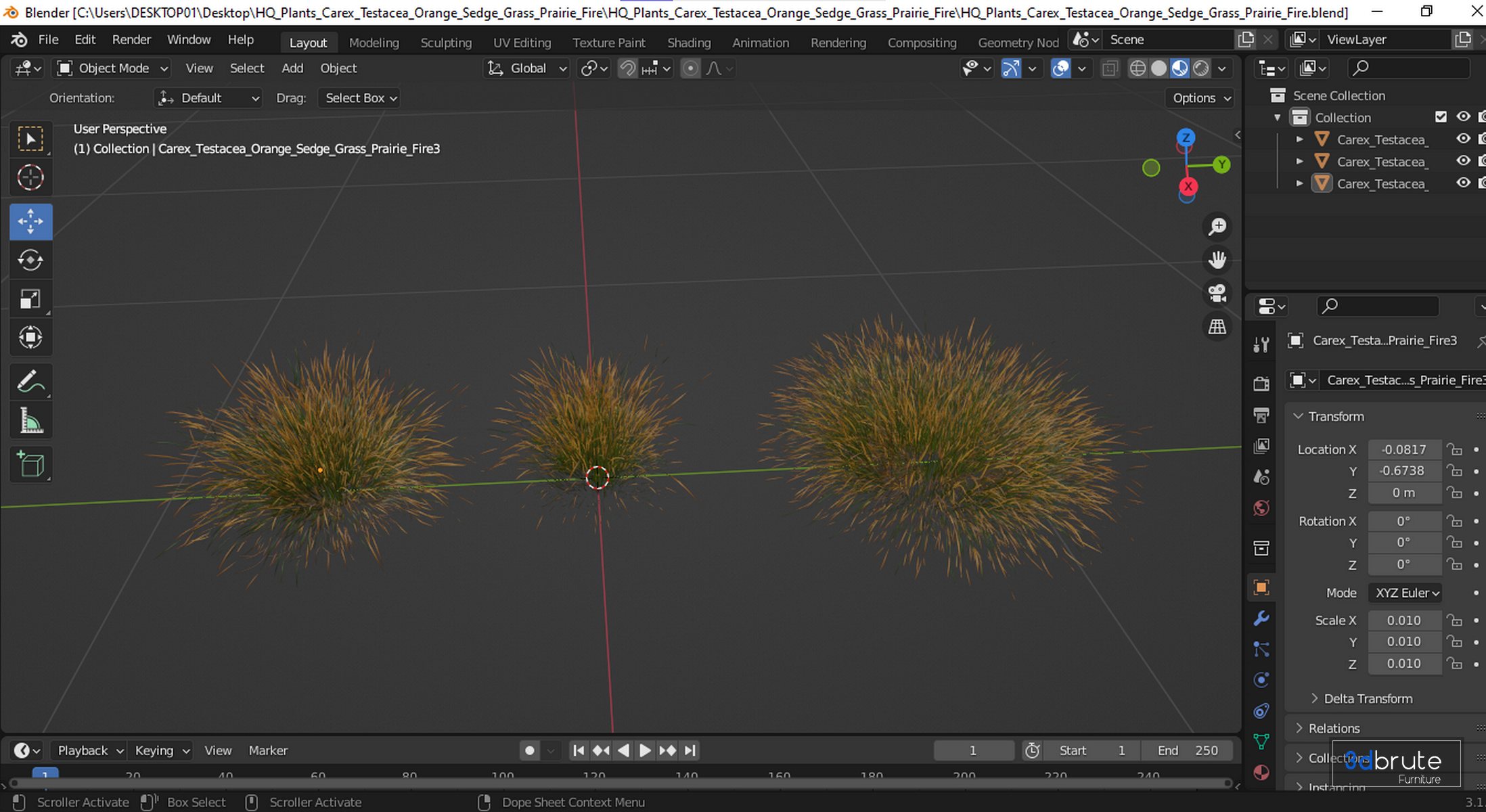This screenshot has width=1486, height=812.
Task: Click the viewport zoom magnifier icon
Action: (x=1217, y=227)
